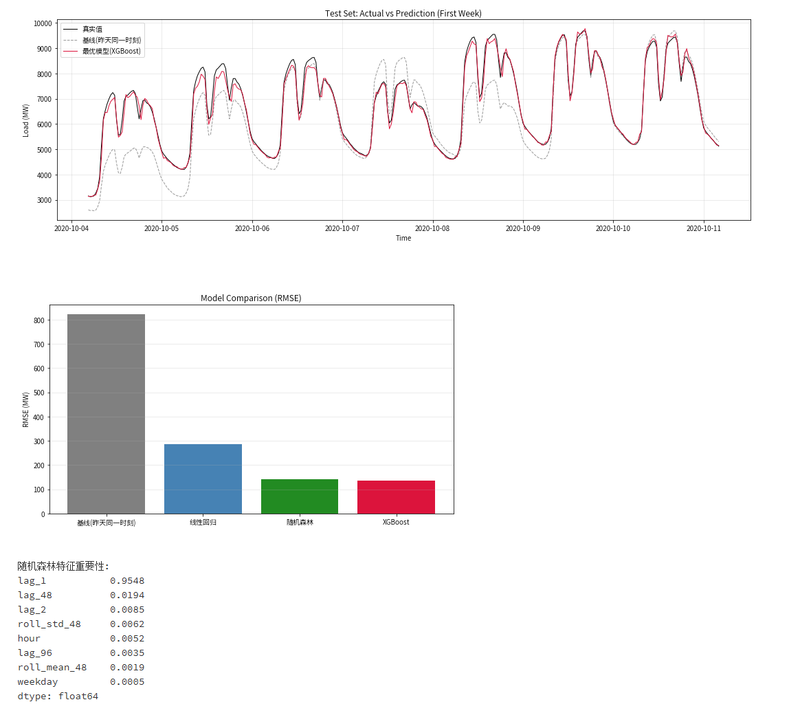Click the y-axis tick "9000"

pyautogui.click(x=44, y=49)
